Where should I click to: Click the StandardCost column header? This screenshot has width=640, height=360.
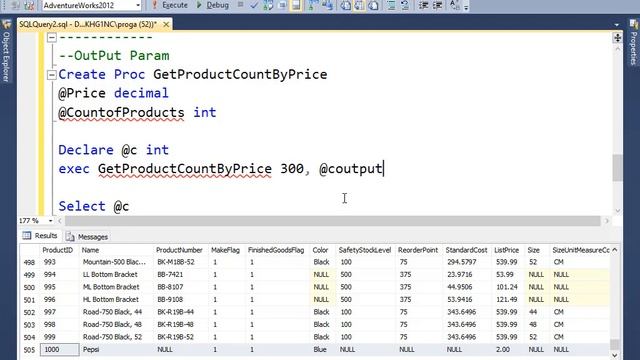point(467,250)
